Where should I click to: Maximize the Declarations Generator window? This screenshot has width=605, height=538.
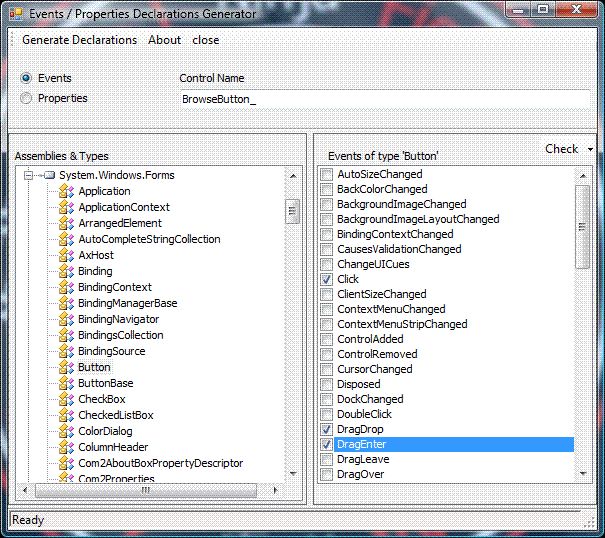click(x=543, y=9)
